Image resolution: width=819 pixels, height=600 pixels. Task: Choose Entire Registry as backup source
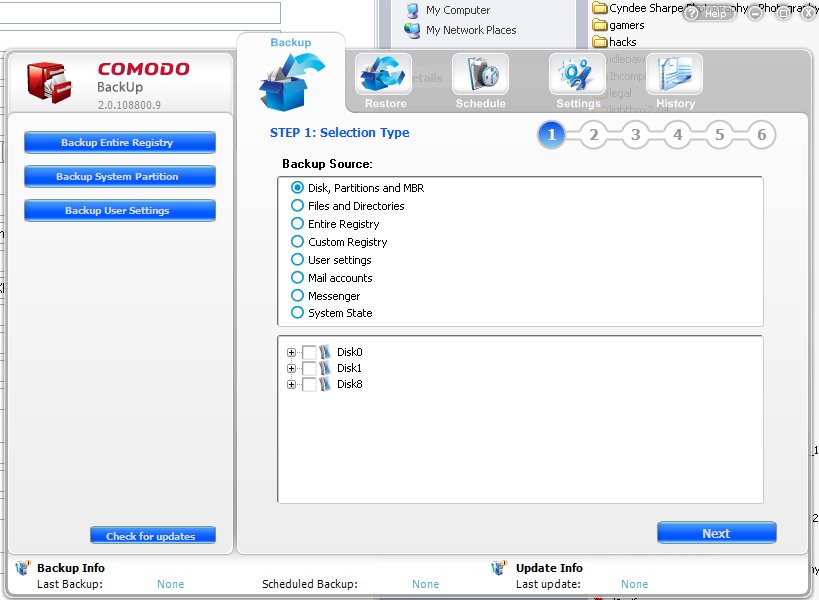(298, 223)
